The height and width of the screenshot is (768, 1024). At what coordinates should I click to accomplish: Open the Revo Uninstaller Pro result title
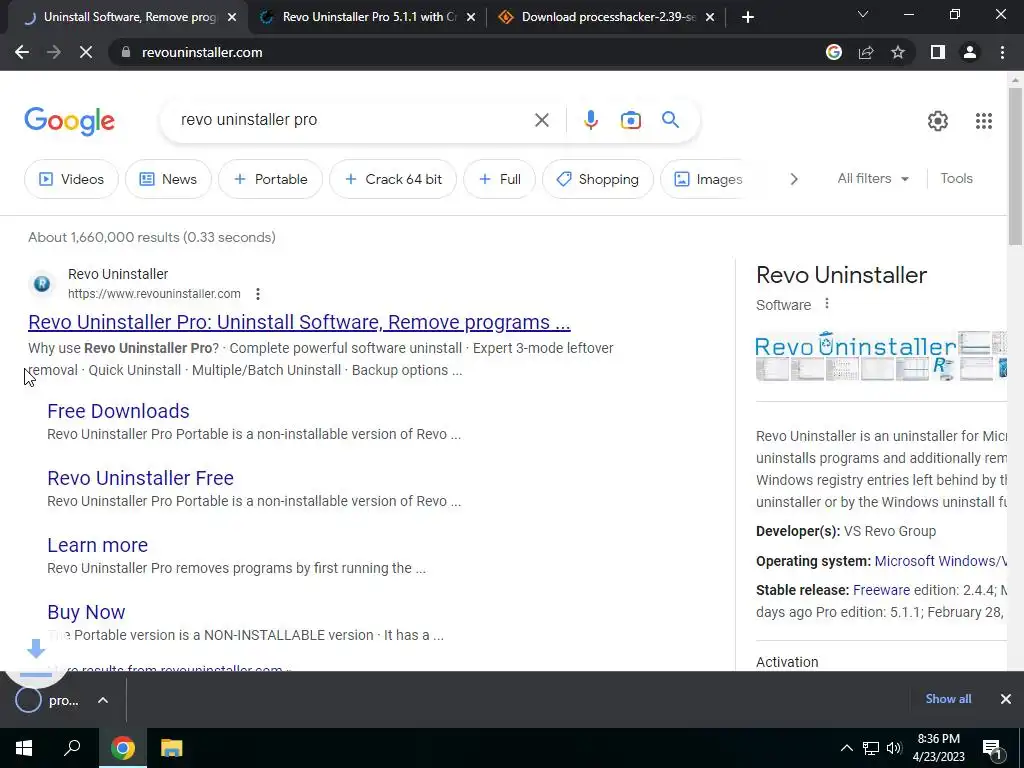coord(299,322)
